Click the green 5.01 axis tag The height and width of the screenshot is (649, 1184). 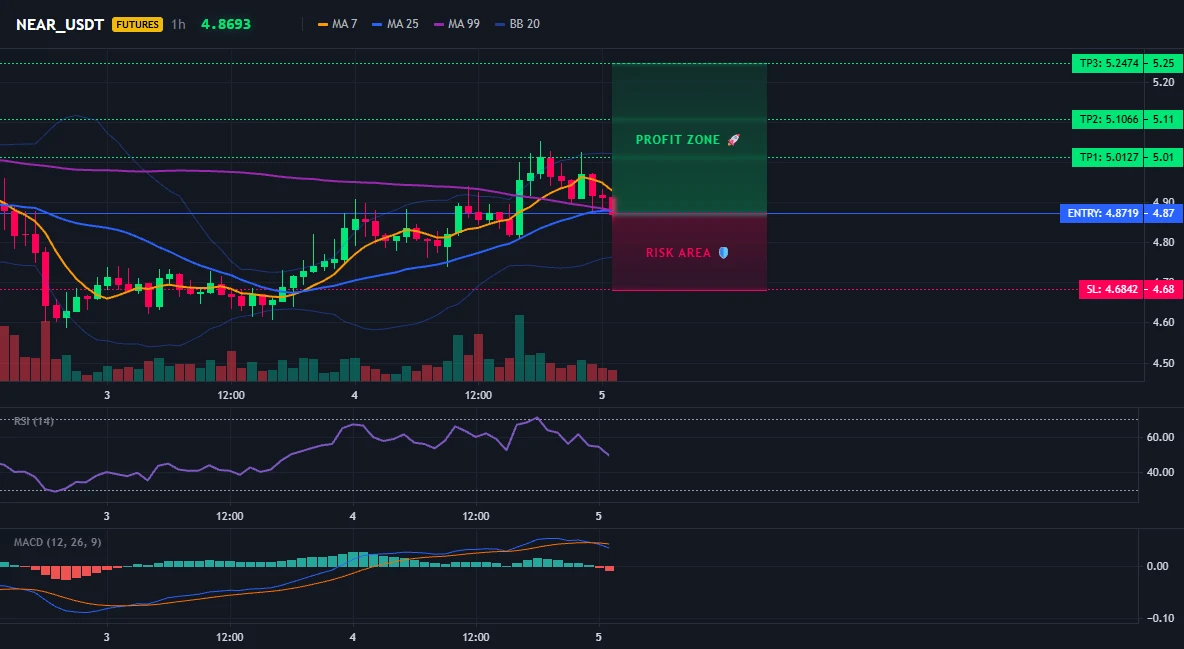(1164, 158)
